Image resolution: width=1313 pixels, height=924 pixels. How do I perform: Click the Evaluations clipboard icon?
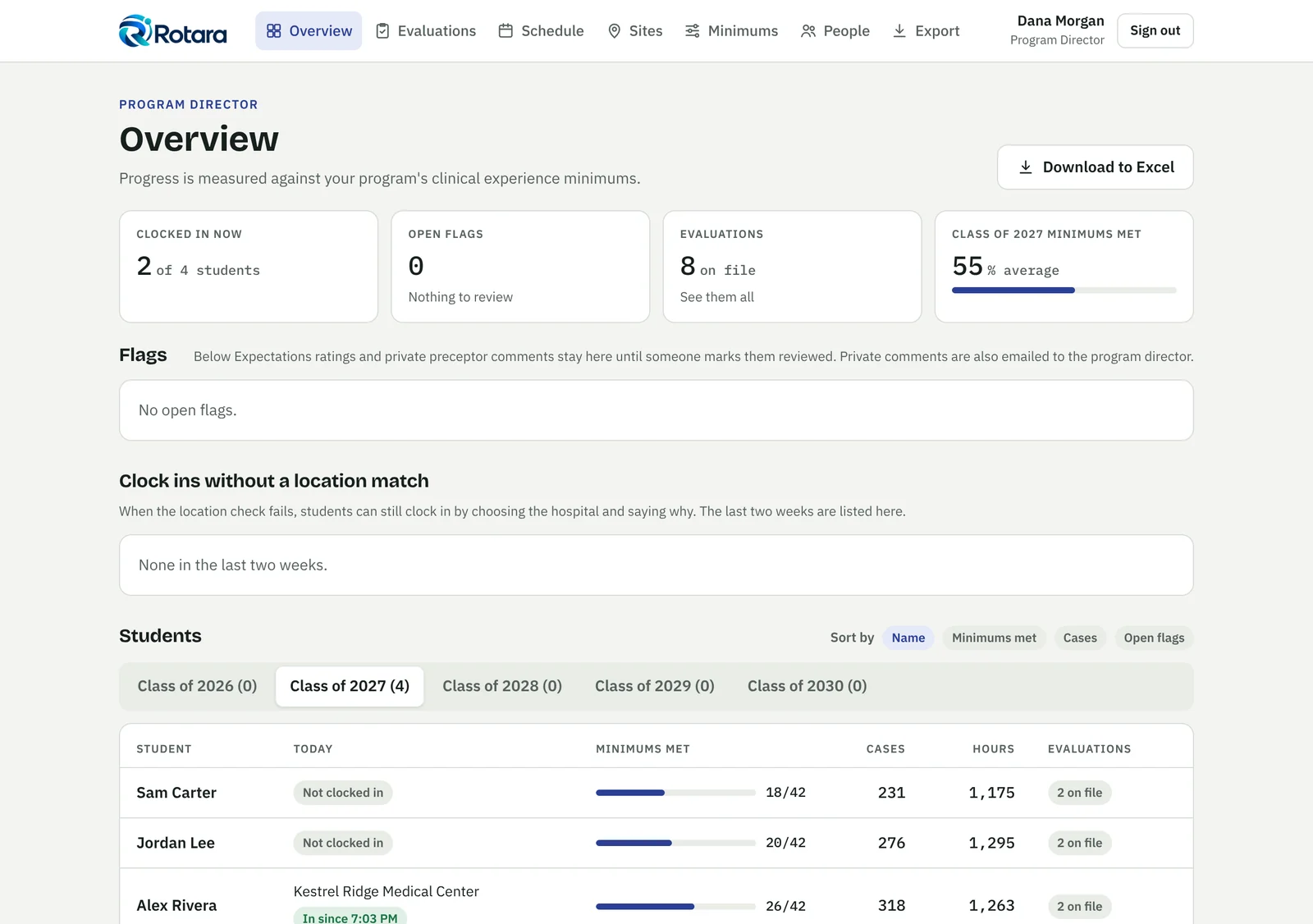pos(382,31)
